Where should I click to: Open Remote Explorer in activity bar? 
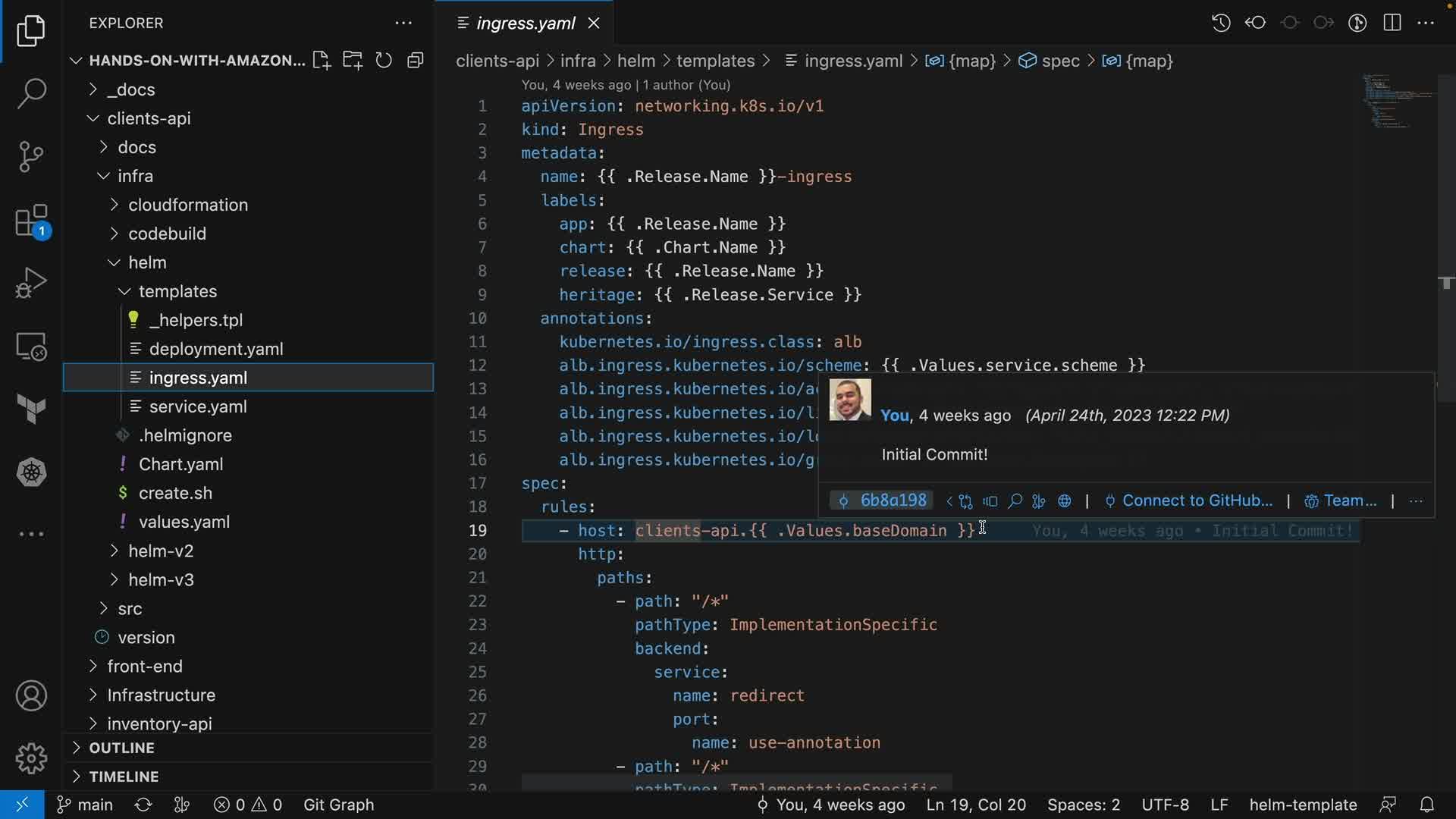click(31, 347)
